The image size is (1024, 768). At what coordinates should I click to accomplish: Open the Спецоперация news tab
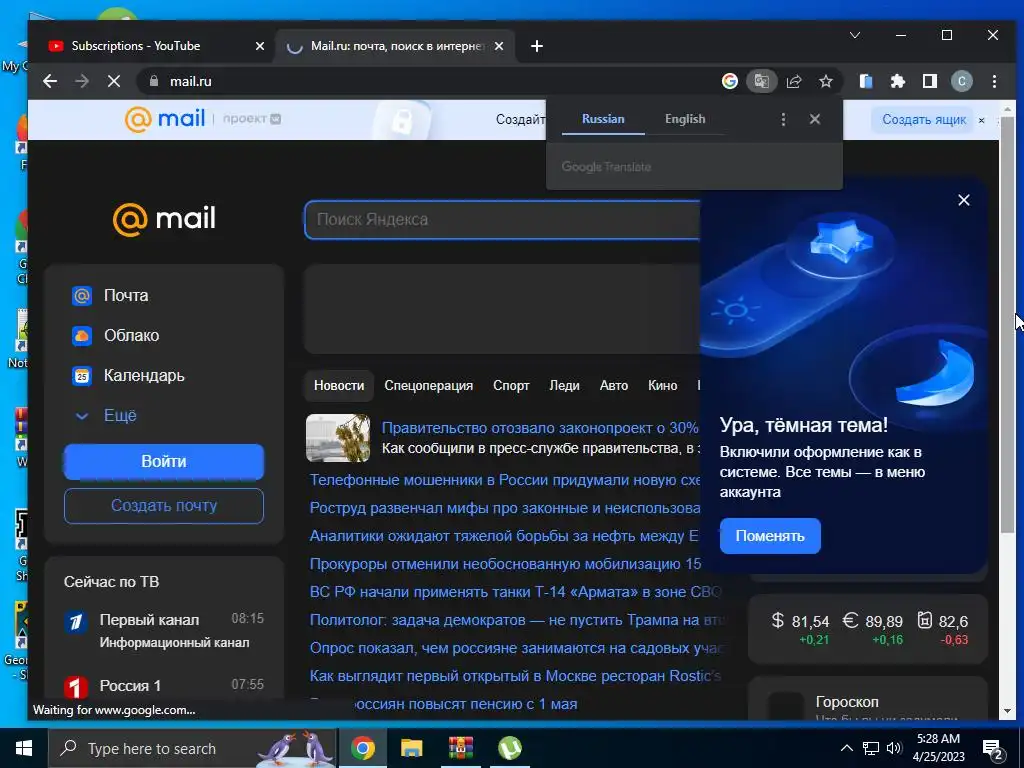point(428,385)
